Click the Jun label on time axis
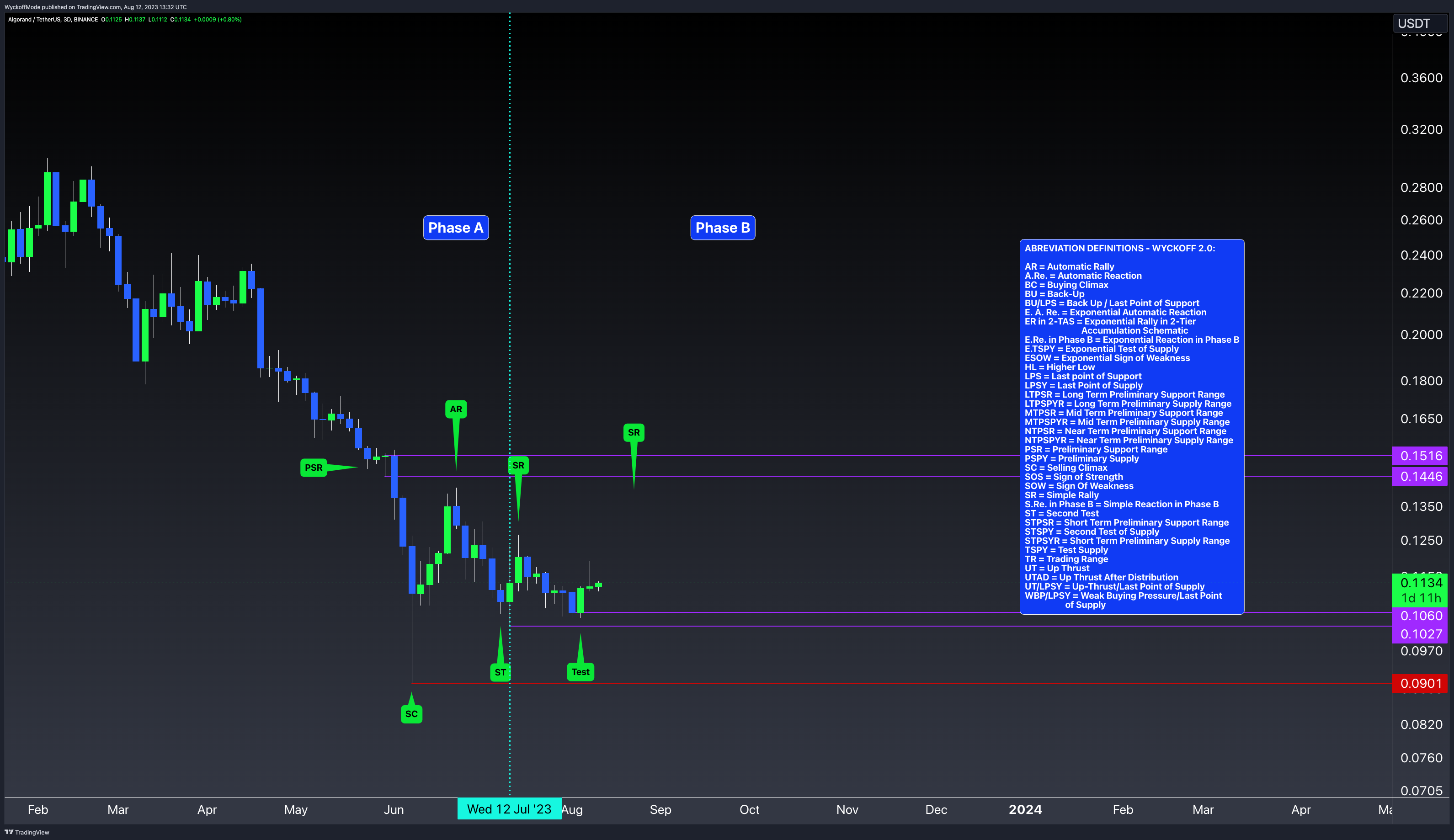The image size is (1454, 840). pyautogui.click(x=394, y=809)
